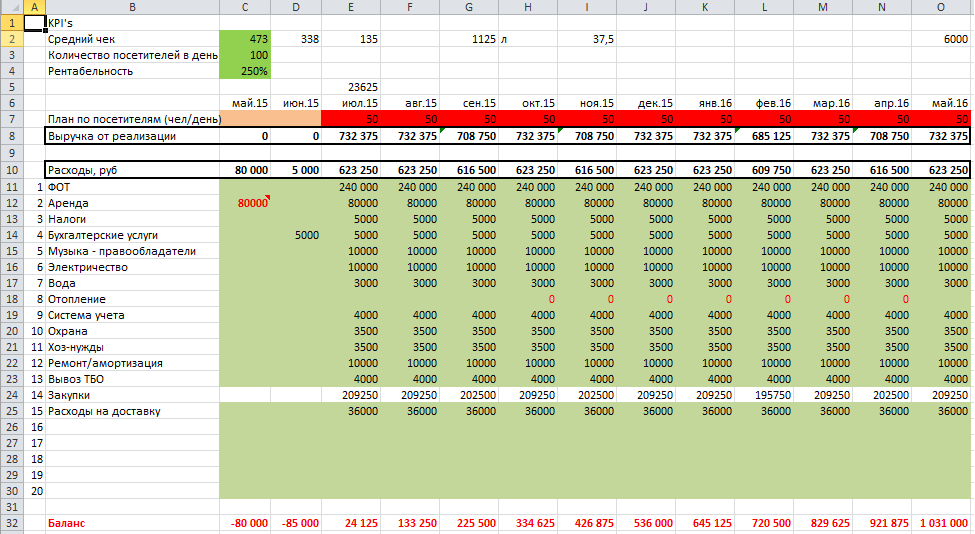Click the red 80000 Аренда cell
975x534 pixels.
point(245,203)
